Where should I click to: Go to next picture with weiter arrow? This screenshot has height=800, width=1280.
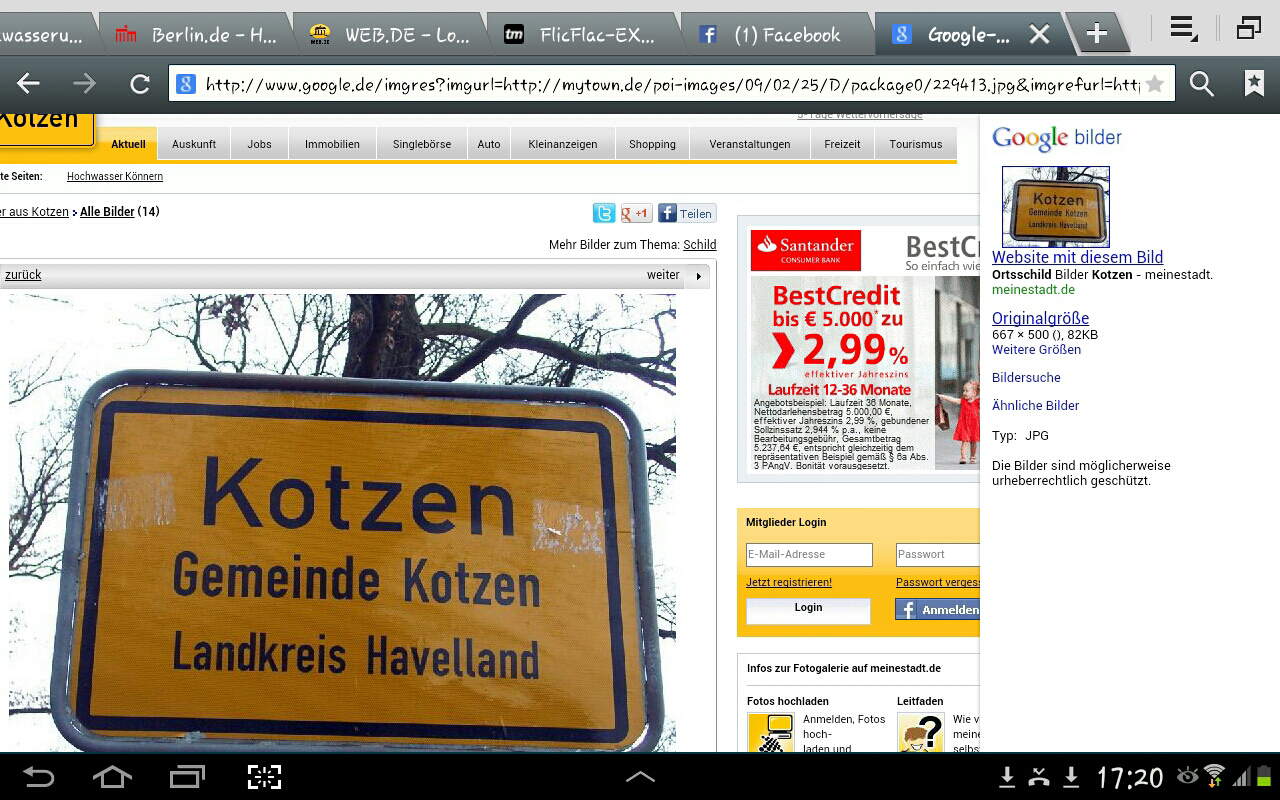[x=698, y=275]
